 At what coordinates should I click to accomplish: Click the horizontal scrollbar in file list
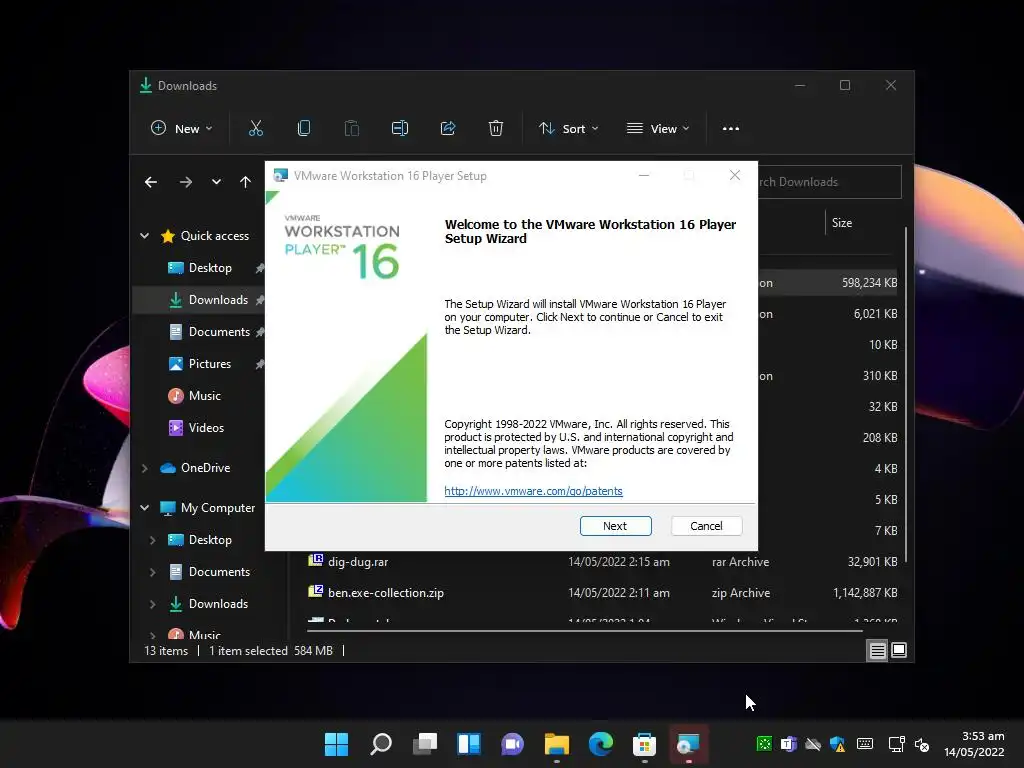tap(584, 631)
